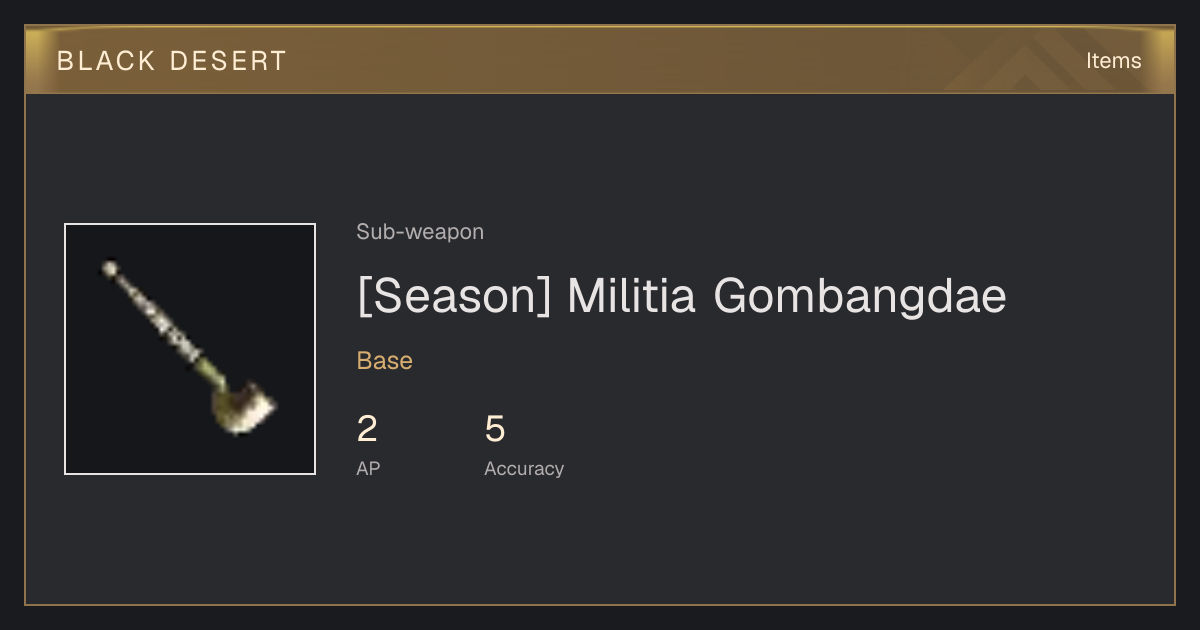
Task: Click the Militia Gombangdae item icon
Action: 190,349
